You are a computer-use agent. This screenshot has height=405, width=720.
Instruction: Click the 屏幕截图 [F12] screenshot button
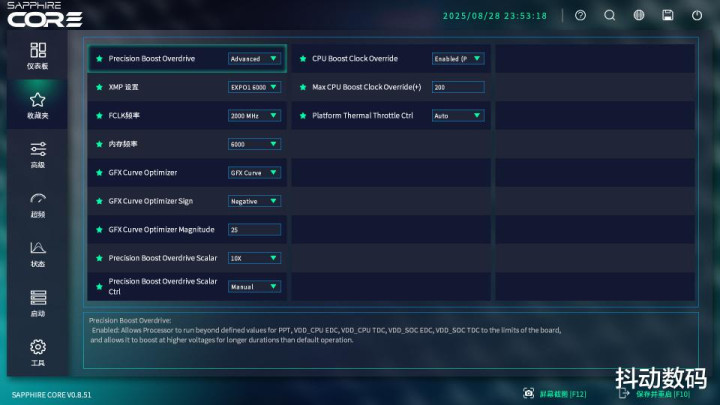[x=555, y=394]
